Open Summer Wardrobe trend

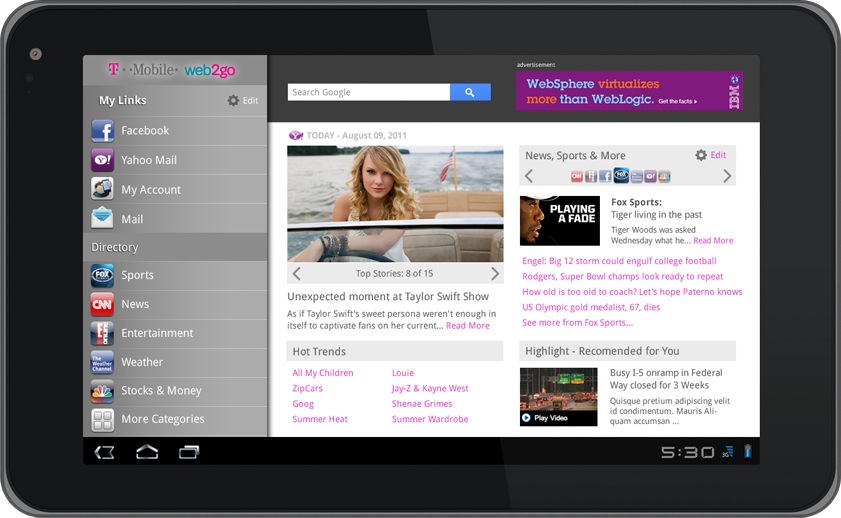[430, 419]
